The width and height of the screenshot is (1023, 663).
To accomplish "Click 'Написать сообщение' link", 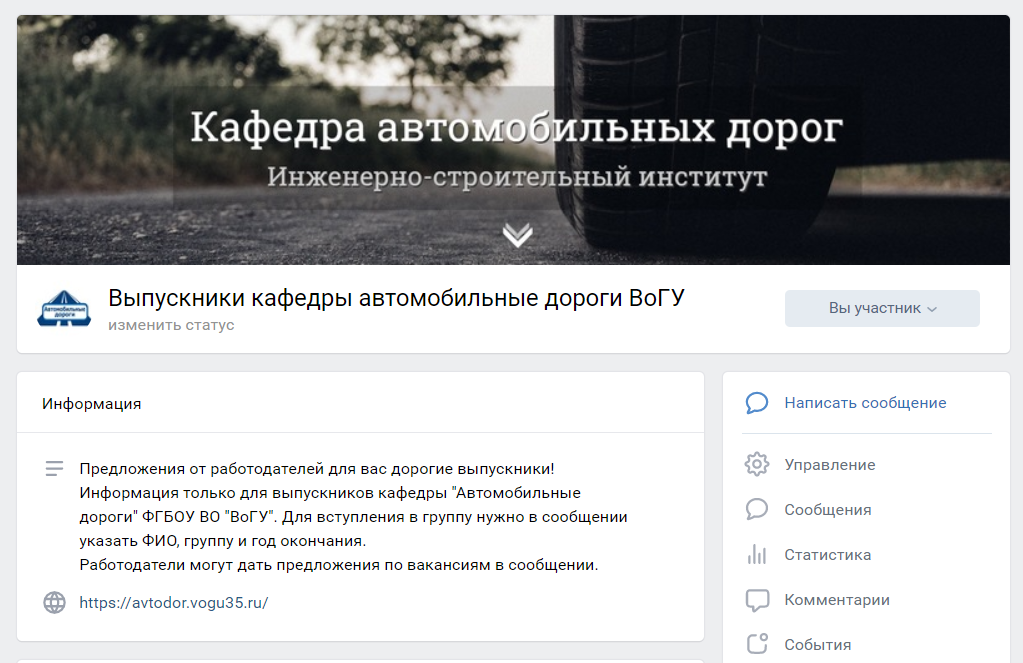I will coord(865,403).
